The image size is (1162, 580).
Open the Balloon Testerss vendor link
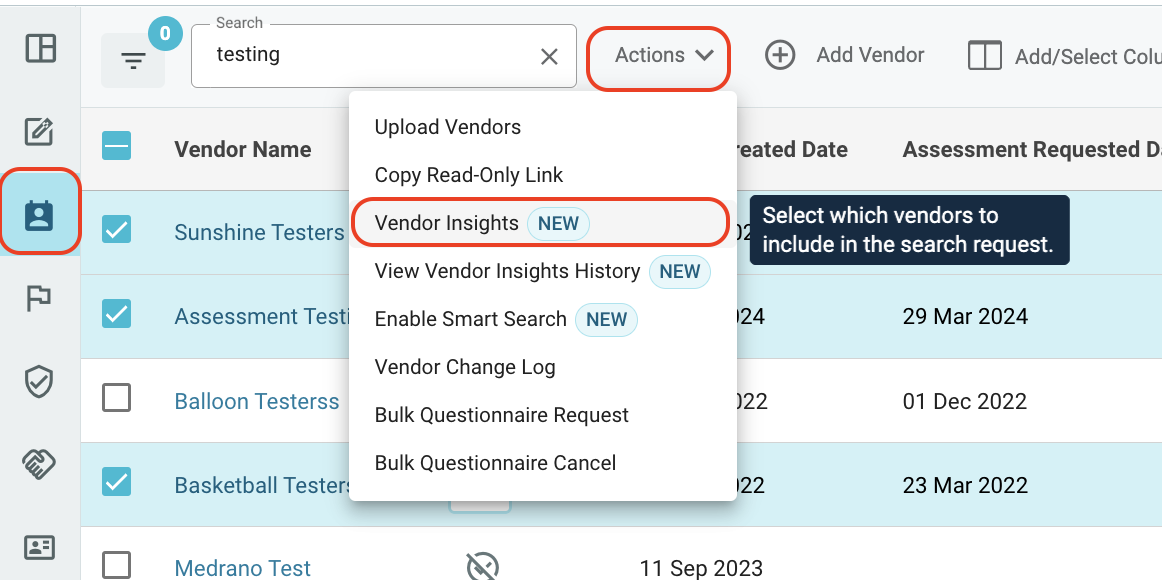click(256, 401)
